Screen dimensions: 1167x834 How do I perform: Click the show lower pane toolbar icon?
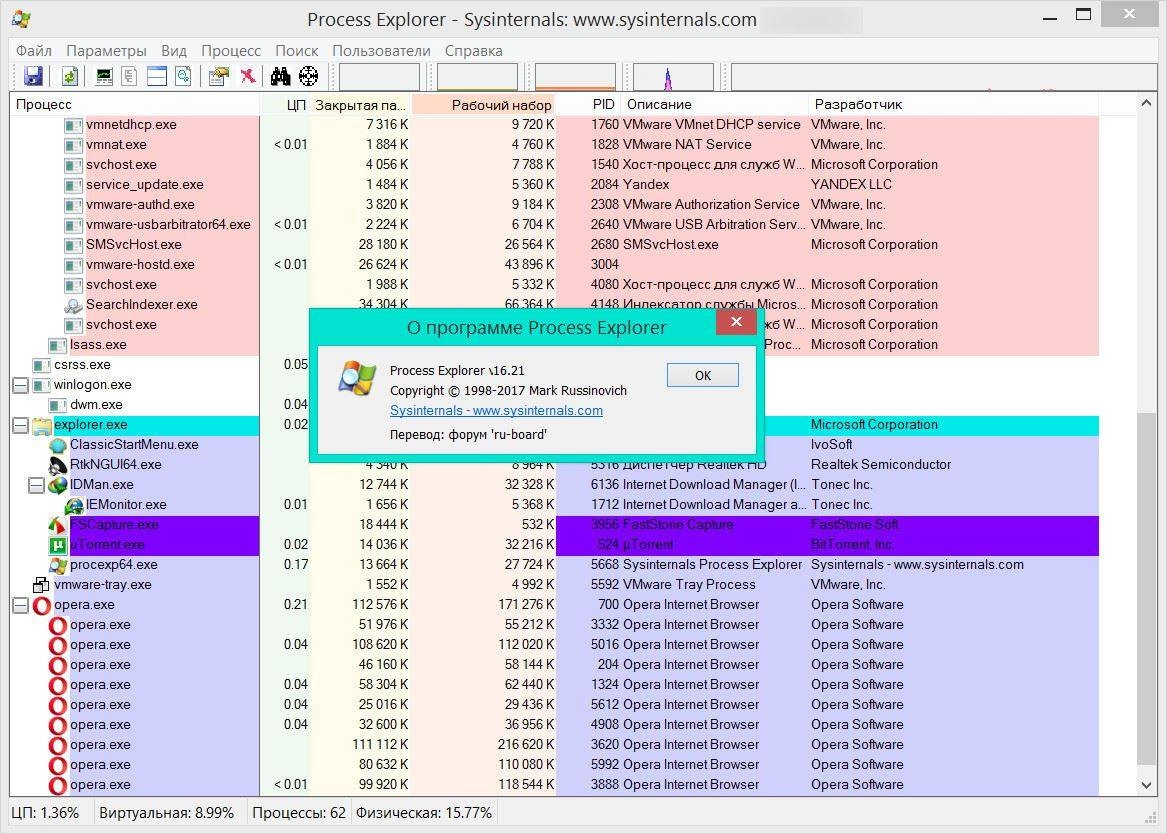(156, 76)
